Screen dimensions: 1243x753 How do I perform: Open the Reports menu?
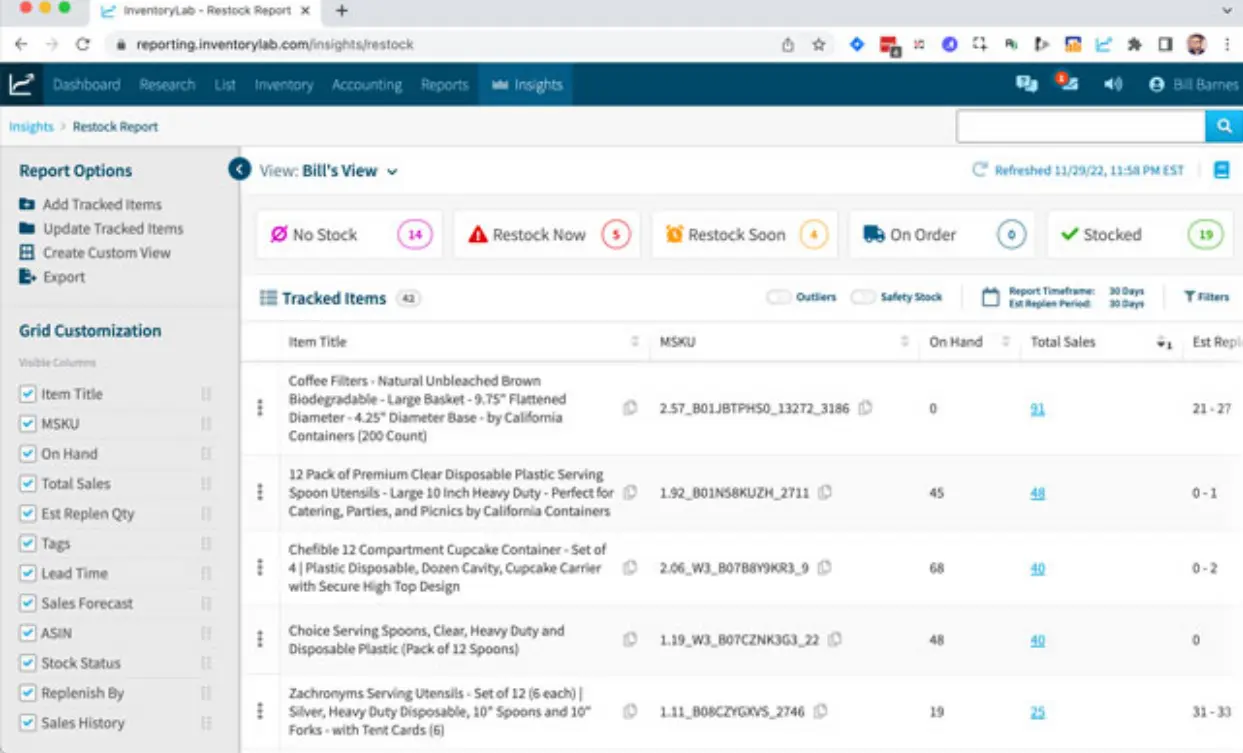[x=444, y=85]
